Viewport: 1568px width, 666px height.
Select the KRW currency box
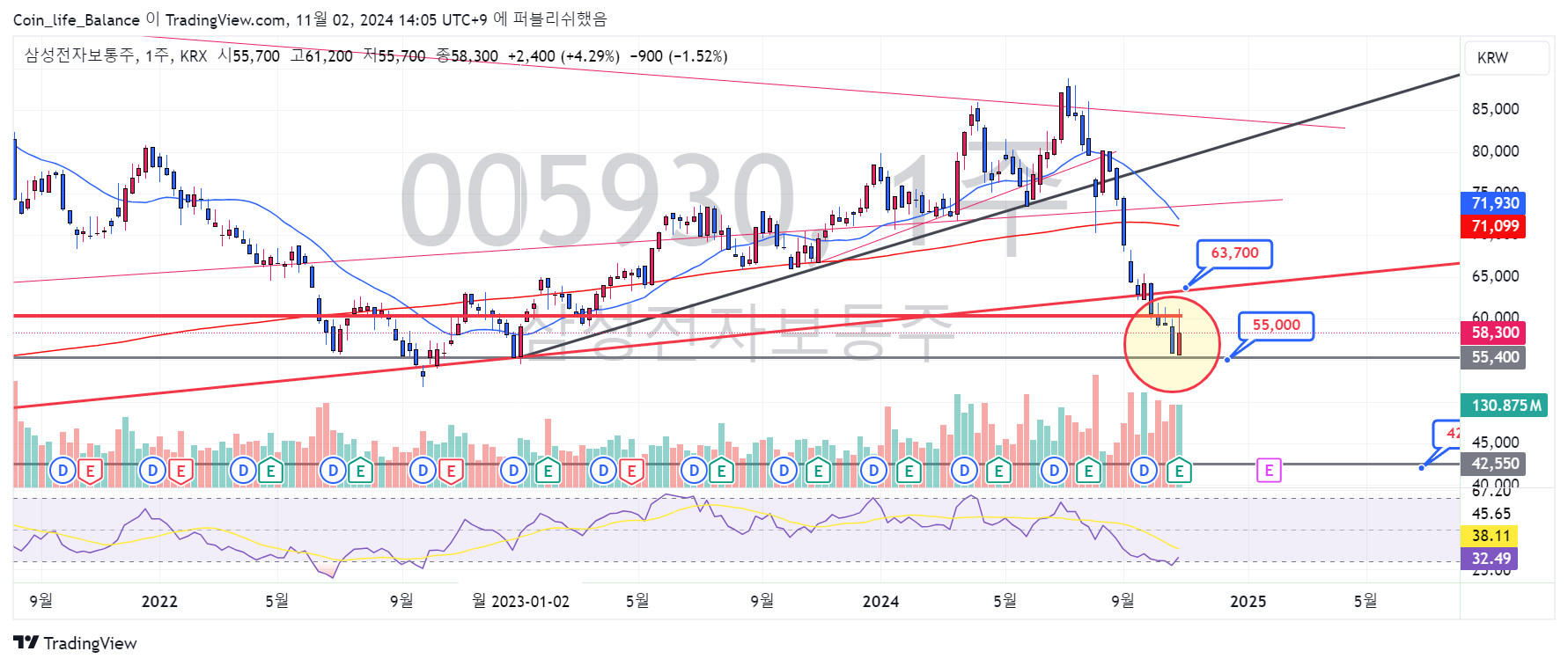click(1507, 58)
